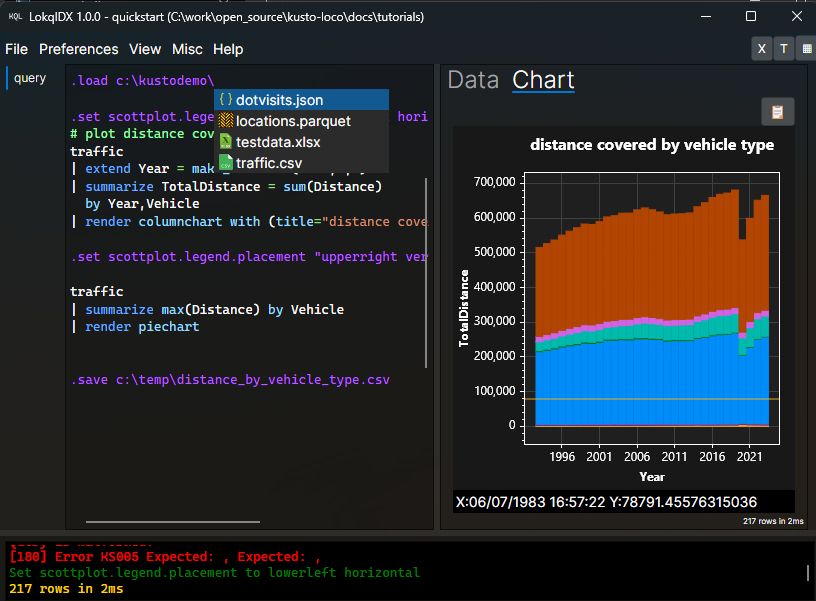Click the chart title 'distance covered by vehicle type'
Viewport: 816px width, 601px height.
pos(652,145)
